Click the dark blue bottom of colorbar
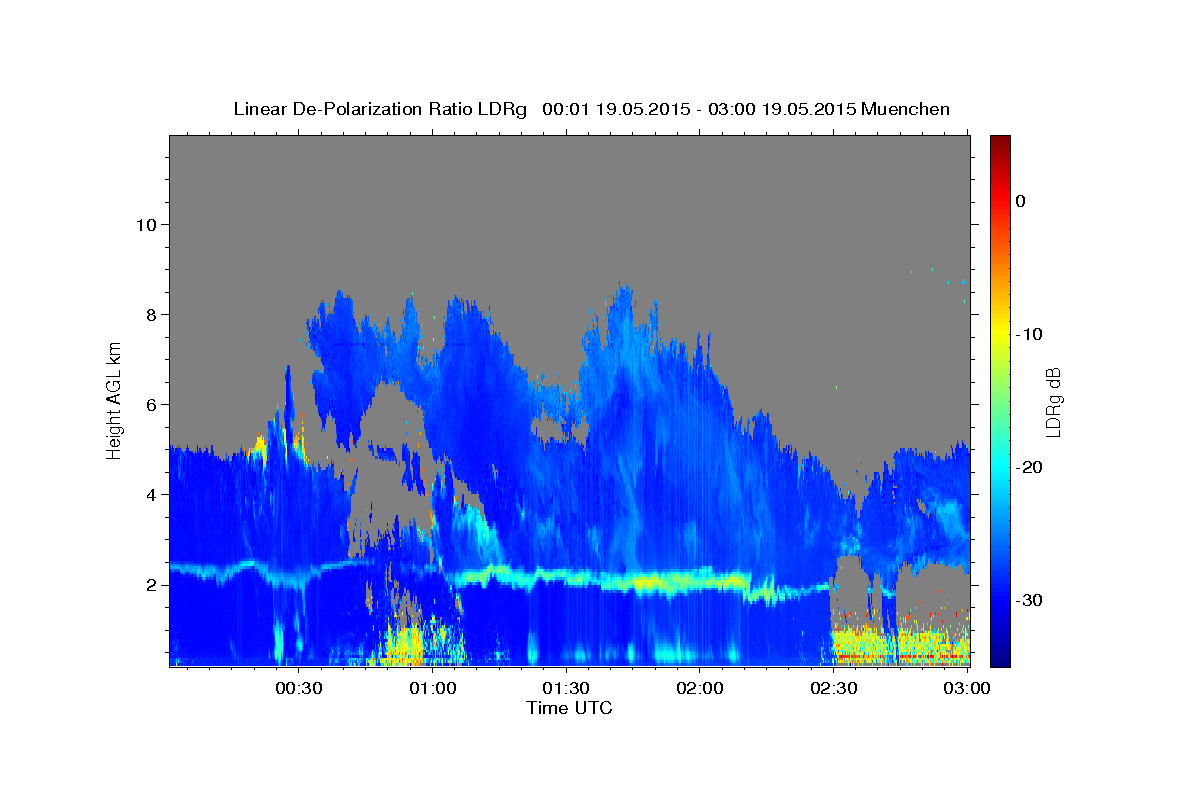This screenshot has height=800, width=1200. [x=1000, y=655]
